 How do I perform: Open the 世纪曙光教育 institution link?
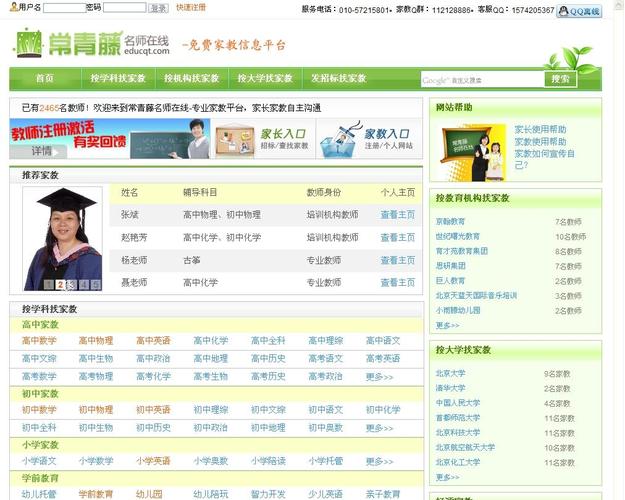(x=458, y=236)
